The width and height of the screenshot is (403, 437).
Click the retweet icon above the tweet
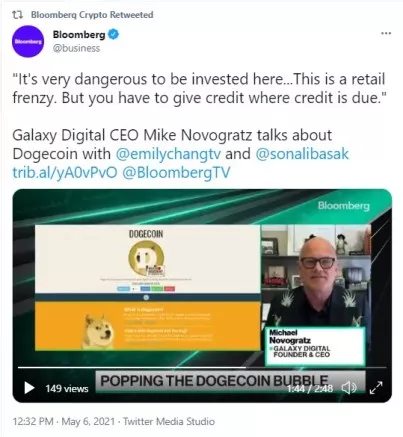18,15
